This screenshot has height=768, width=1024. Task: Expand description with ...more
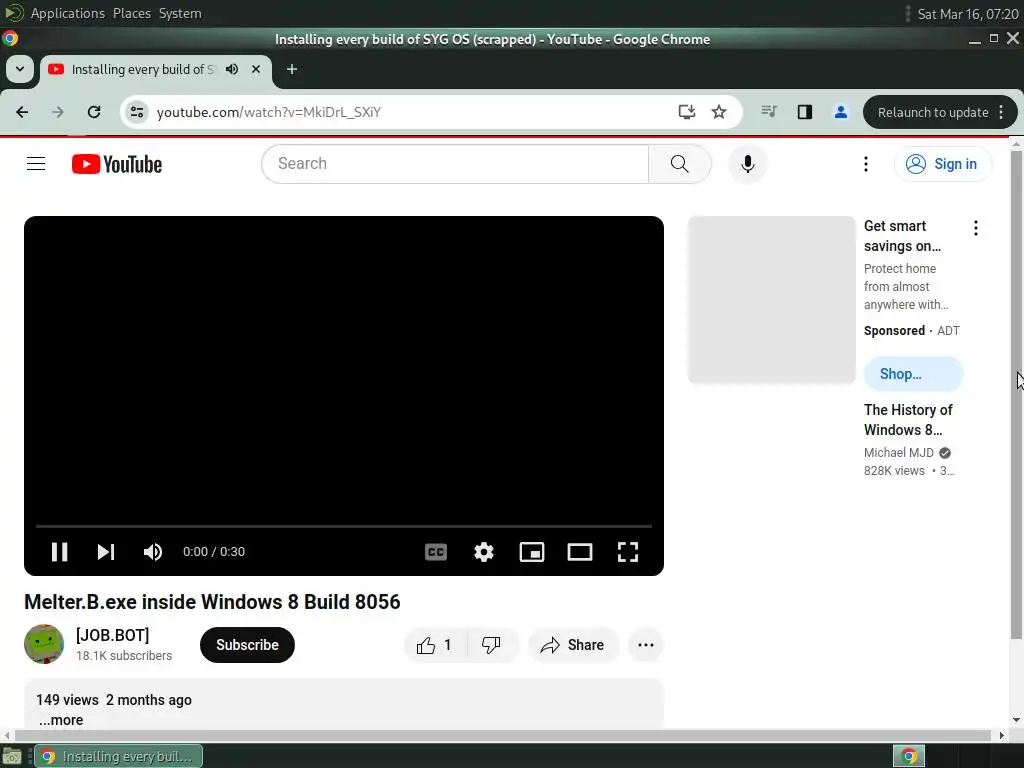pyautogui.click(x=61, y=720)
